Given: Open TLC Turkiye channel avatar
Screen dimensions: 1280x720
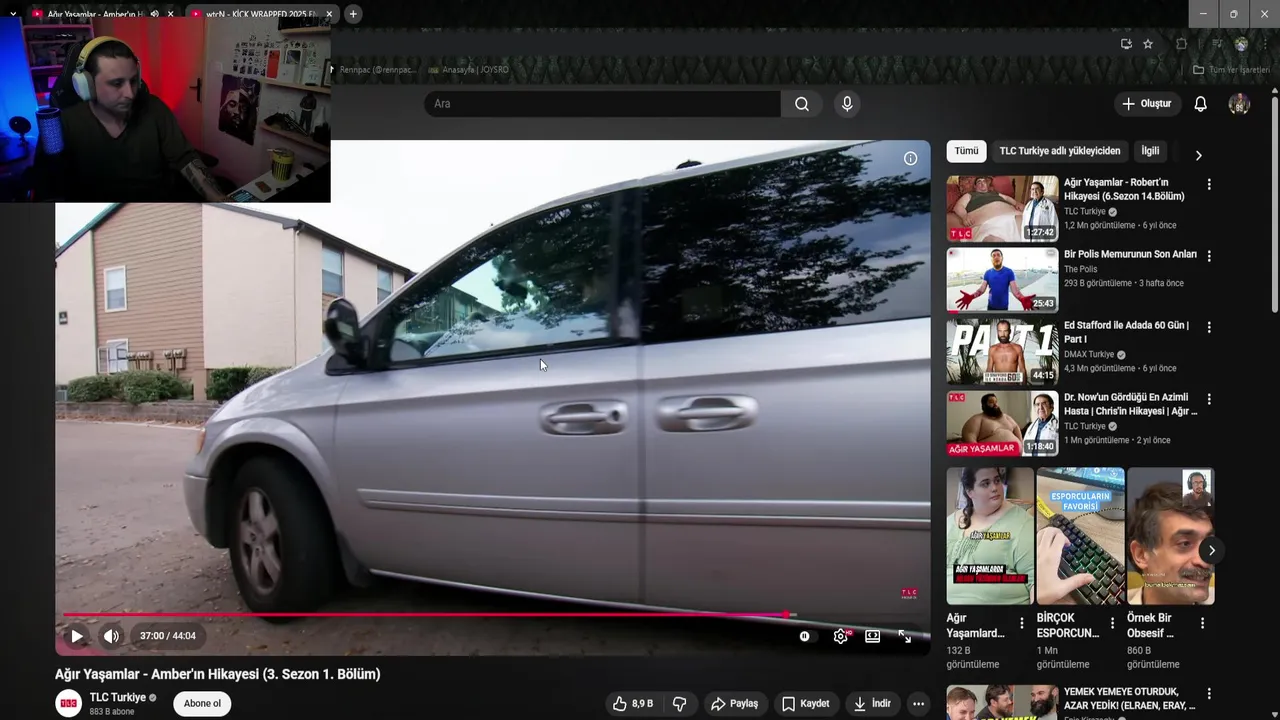Looking at the screenshot, I should point(68,703).
